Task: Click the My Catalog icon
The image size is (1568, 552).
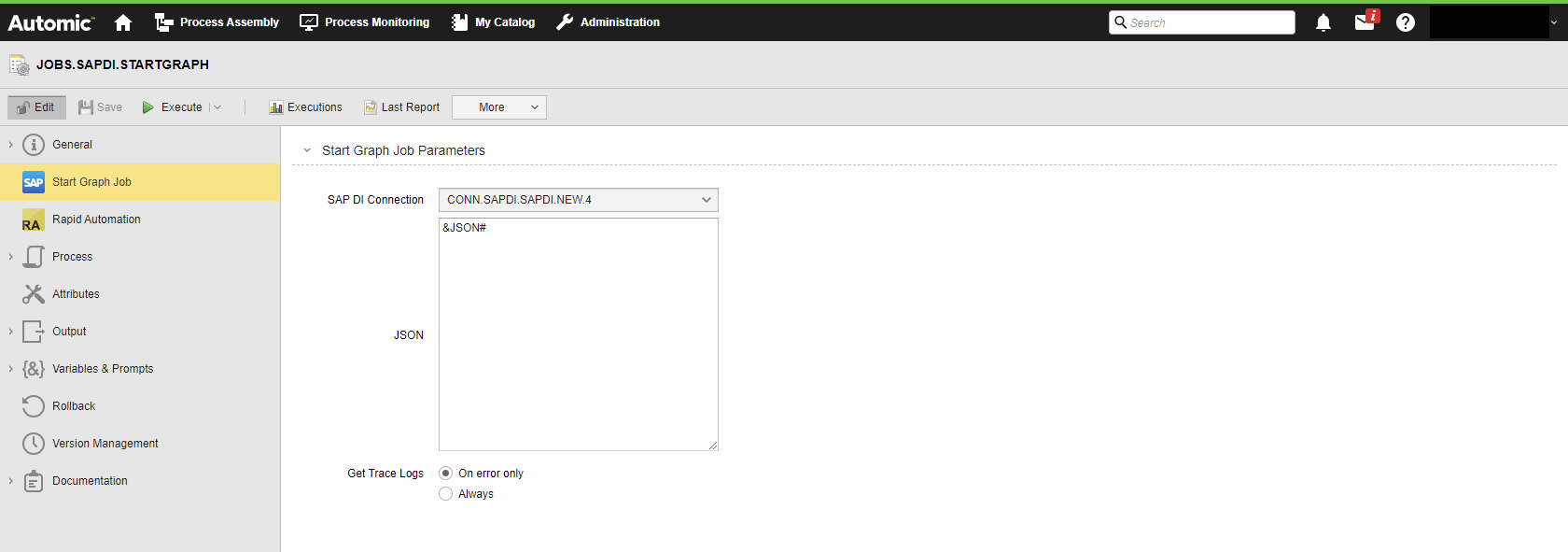Action: click(459, 22)
